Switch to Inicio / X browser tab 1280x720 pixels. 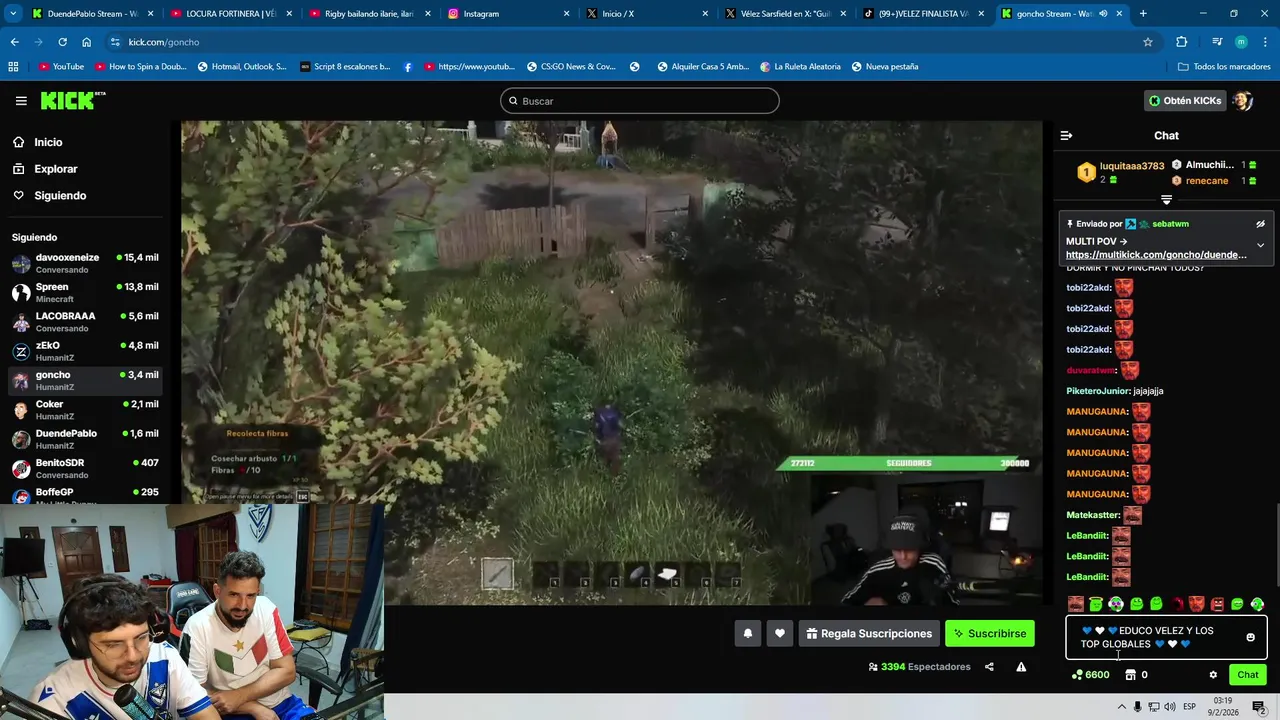pyautogui.click(x=645, y=14)
